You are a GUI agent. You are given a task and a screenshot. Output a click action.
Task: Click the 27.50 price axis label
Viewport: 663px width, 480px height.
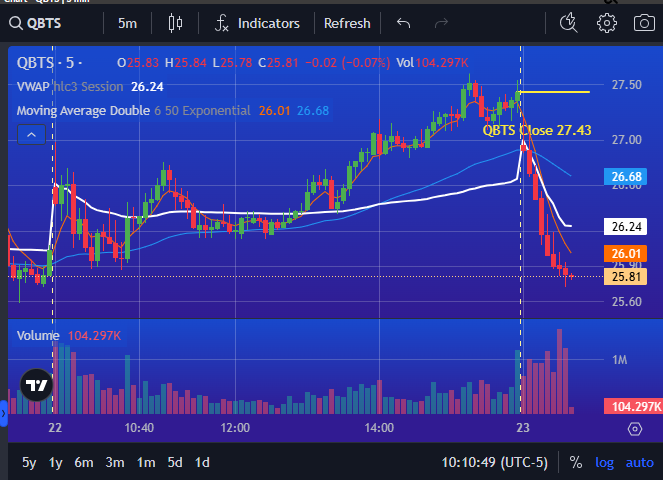[626, 85]
